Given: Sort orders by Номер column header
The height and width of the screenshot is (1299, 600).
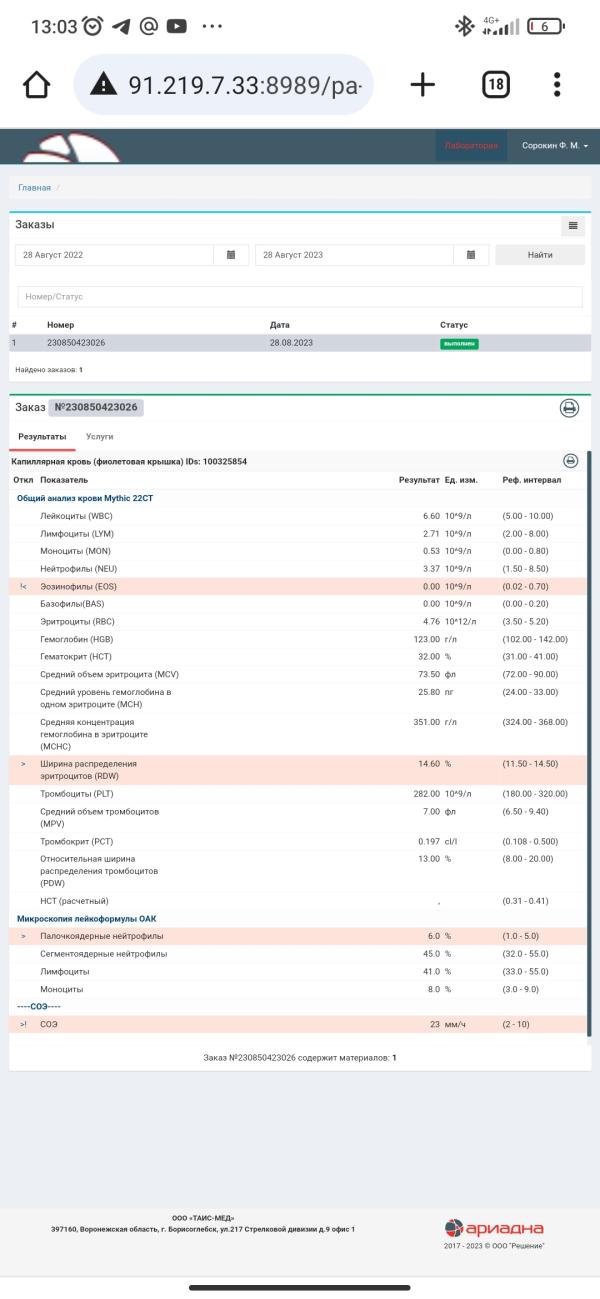Looking at the screenshot, I should click(x=60, y=325).
